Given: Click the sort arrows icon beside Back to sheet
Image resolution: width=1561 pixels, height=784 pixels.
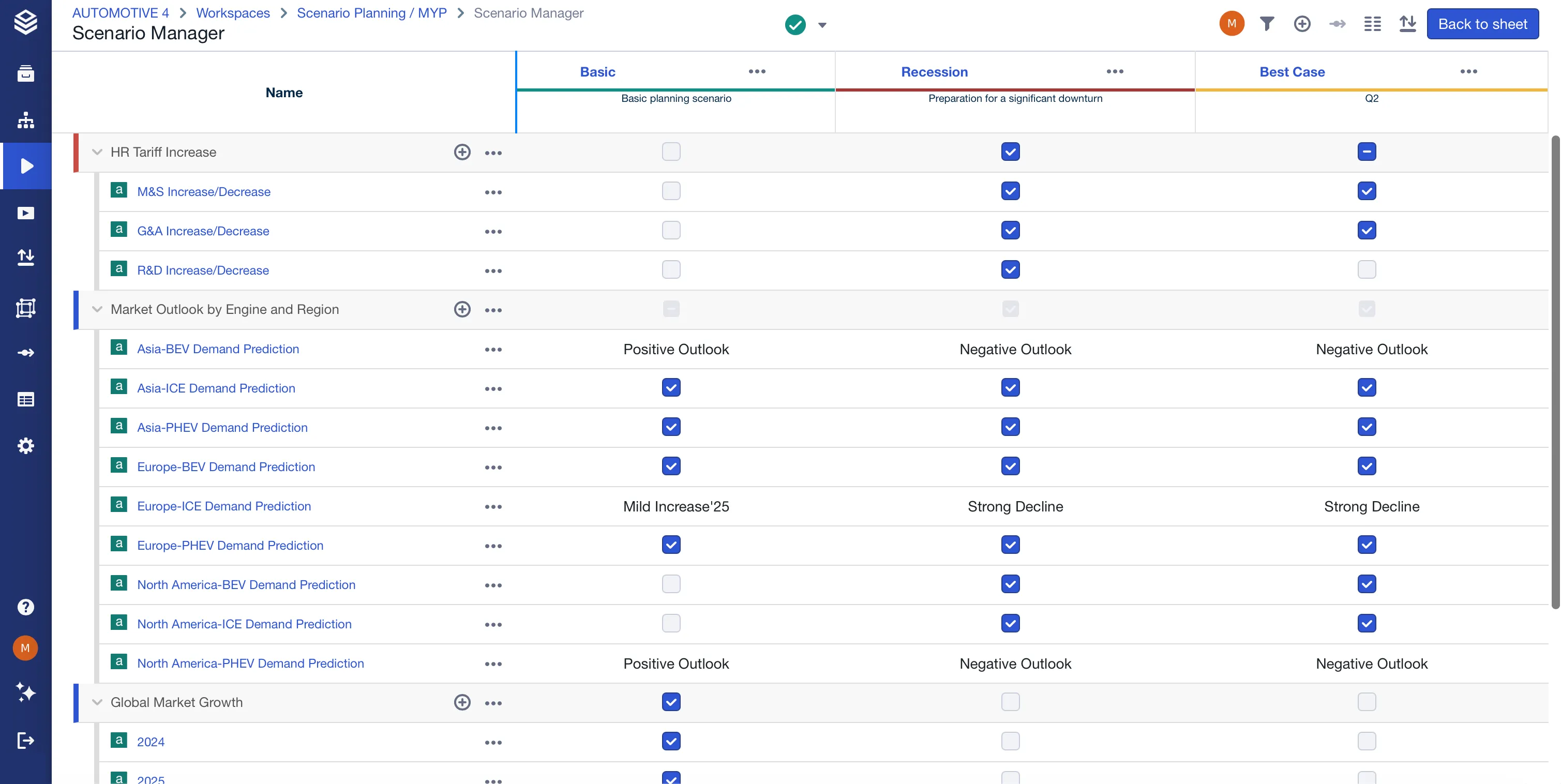Looking at the screenshot, I should (1407, 24).
